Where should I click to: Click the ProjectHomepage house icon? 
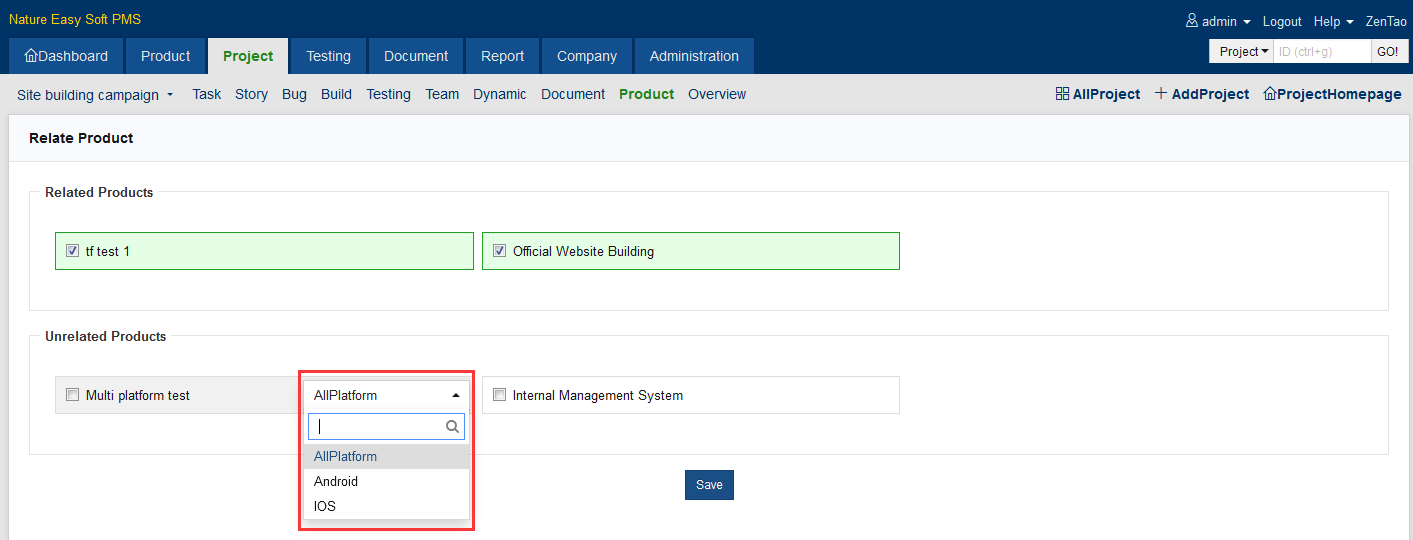[x=1270, y=94]
